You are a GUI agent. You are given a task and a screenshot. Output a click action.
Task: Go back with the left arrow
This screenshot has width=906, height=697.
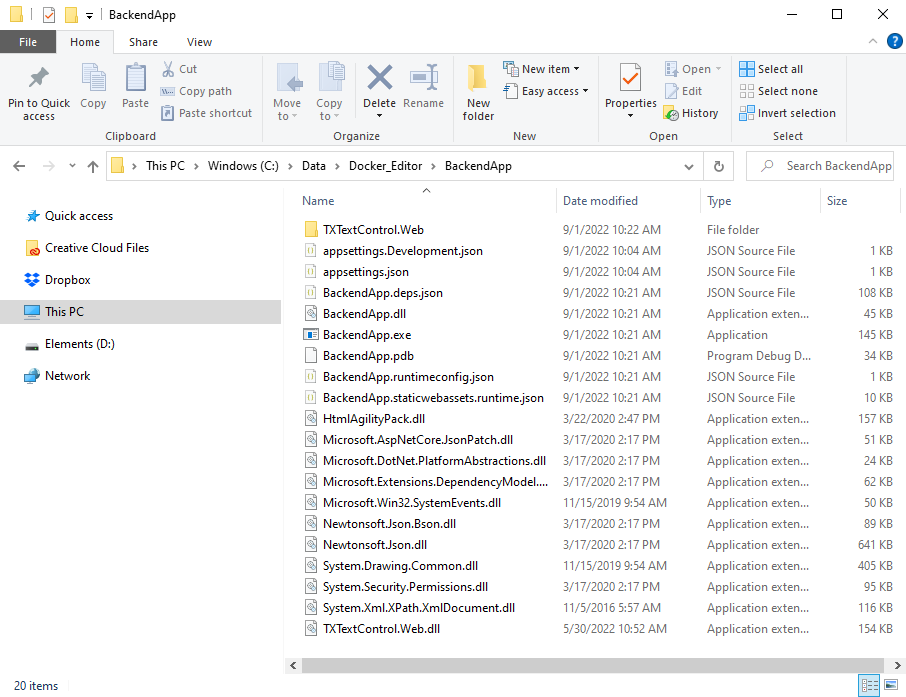(19, 166)
